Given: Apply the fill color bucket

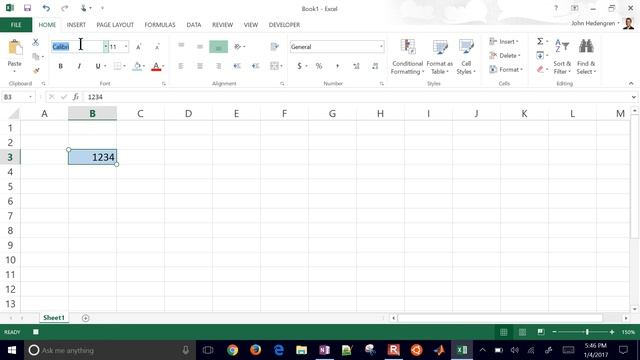Looking at the screenshot, I should (137, 66).
